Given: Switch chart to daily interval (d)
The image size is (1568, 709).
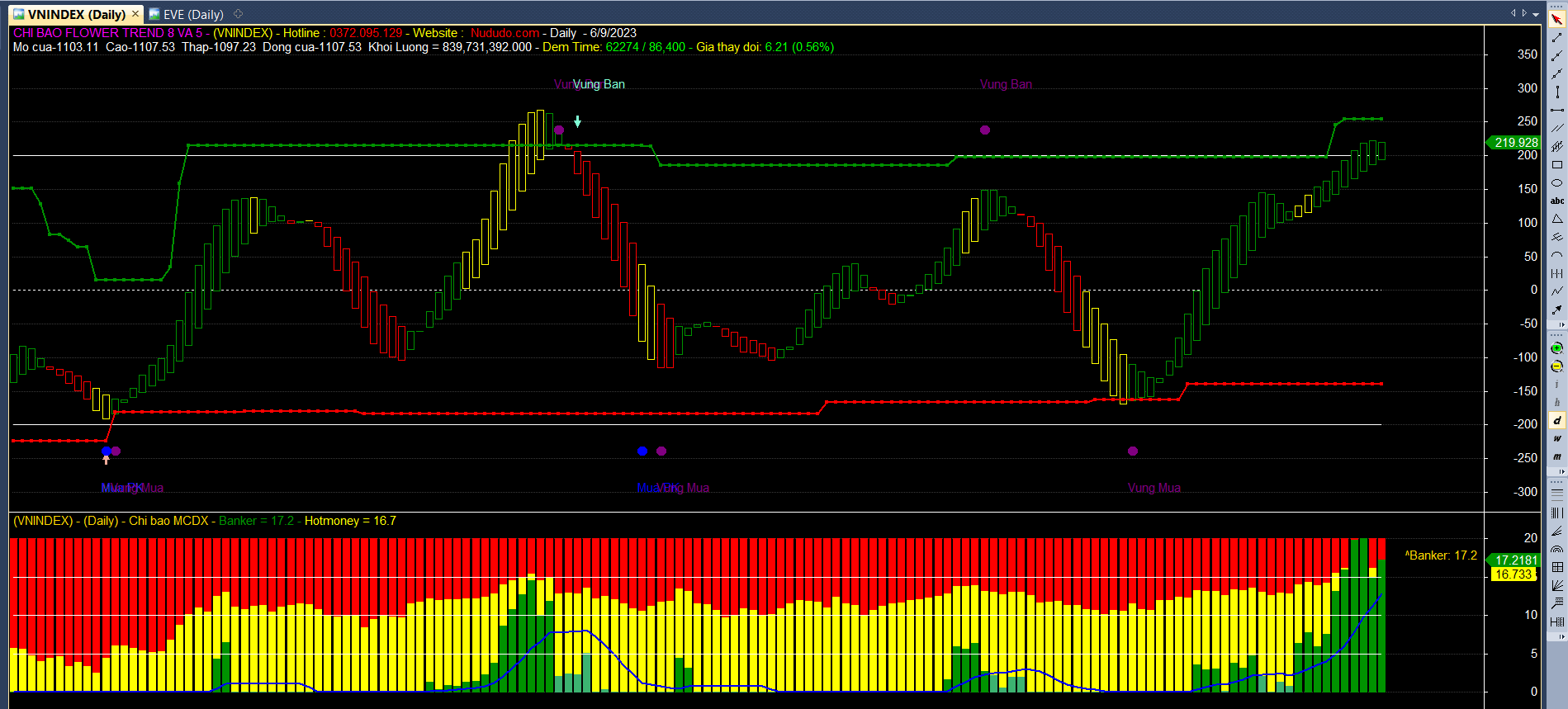Looking at the screenshot, I should (x=1557, y=421).
